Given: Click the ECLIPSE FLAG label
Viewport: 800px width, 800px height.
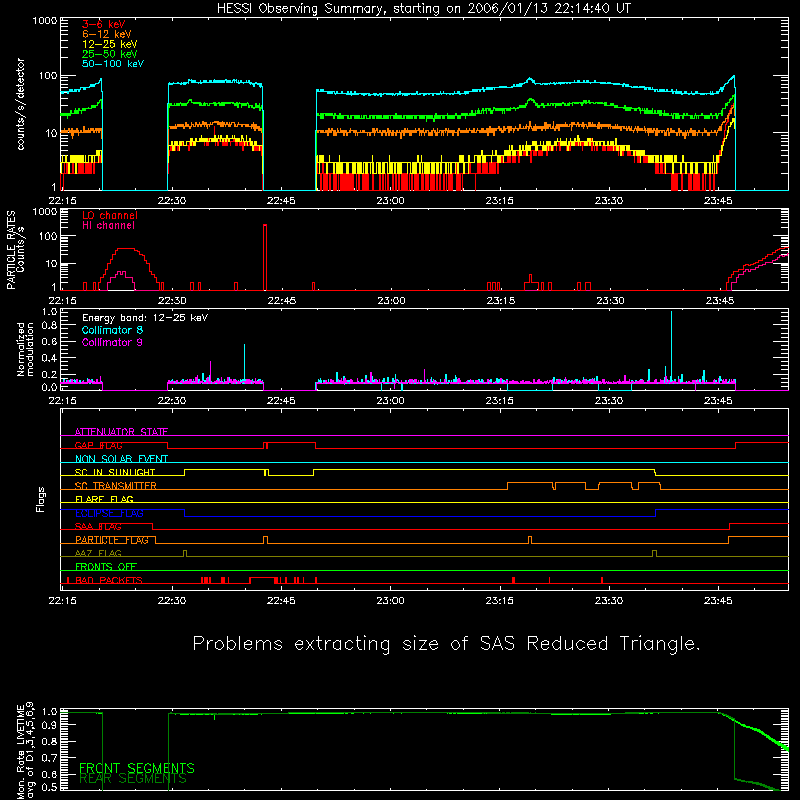Looking at the screenshot, I should pyautogui.click(x=109, y=513).
